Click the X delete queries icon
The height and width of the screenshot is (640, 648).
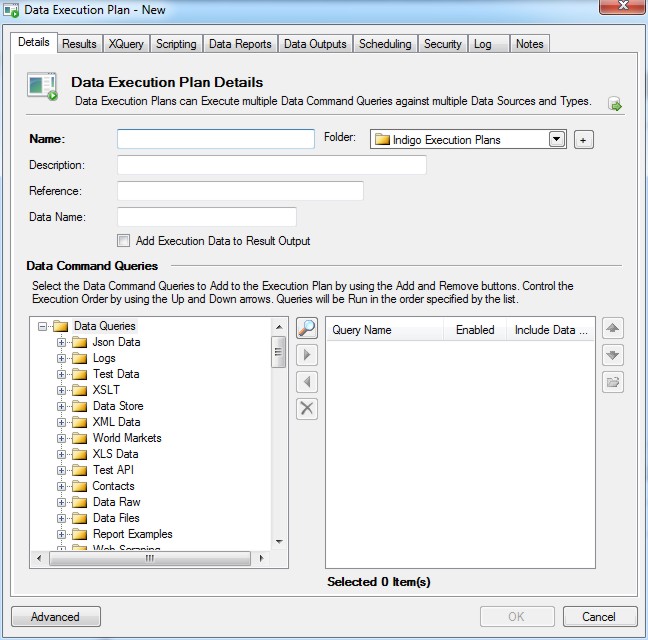click(307, 408)
